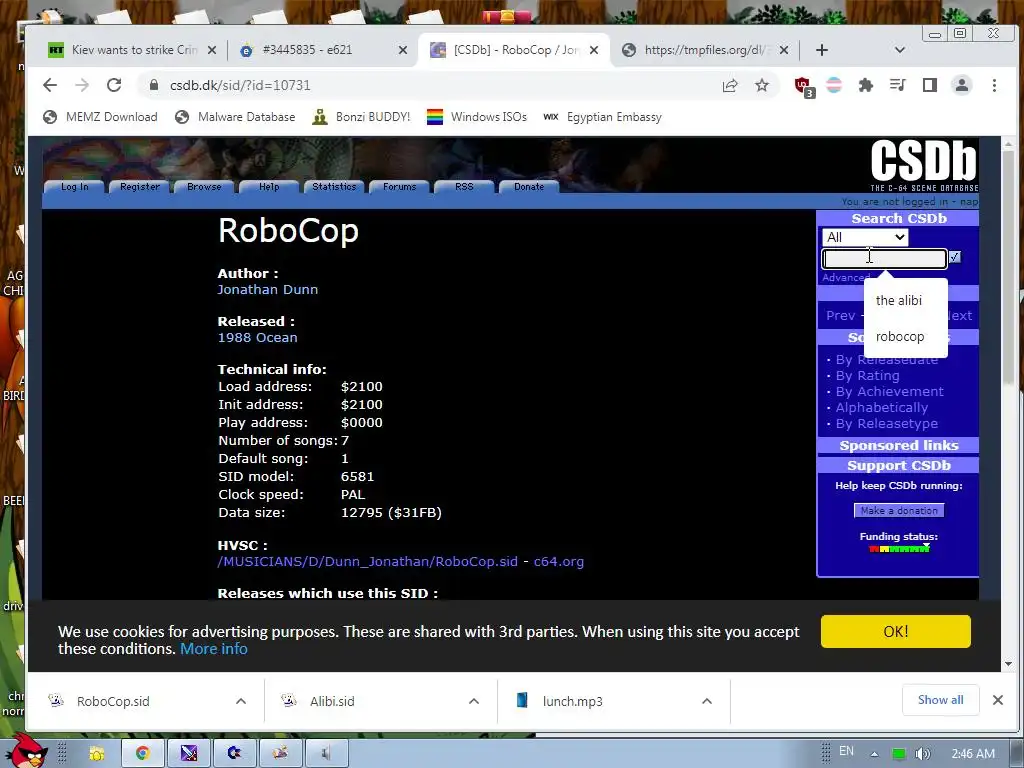Open the uBlock Origin extension icon

point(803,86)
